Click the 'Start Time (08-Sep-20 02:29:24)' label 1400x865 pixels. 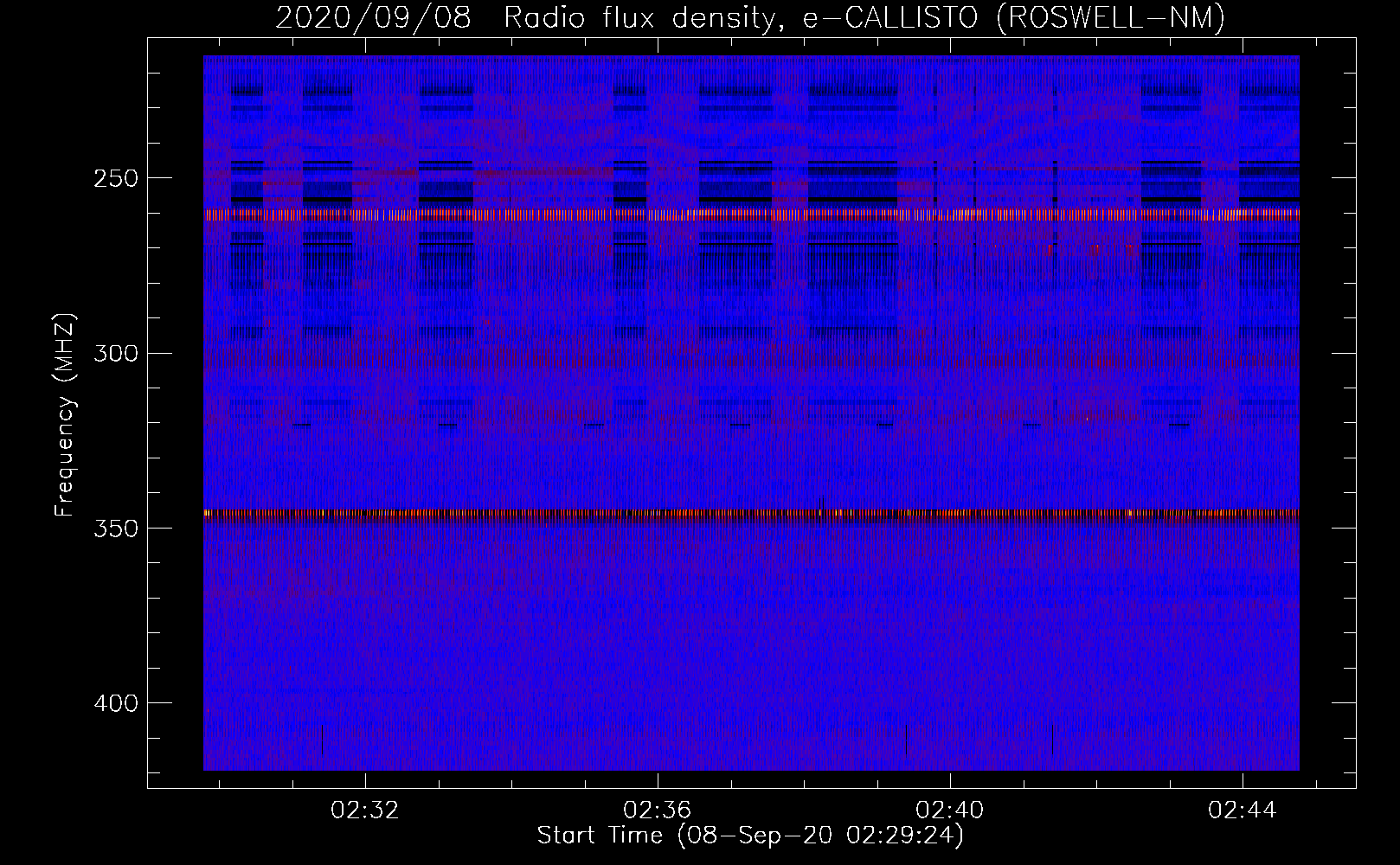(750, 836)
